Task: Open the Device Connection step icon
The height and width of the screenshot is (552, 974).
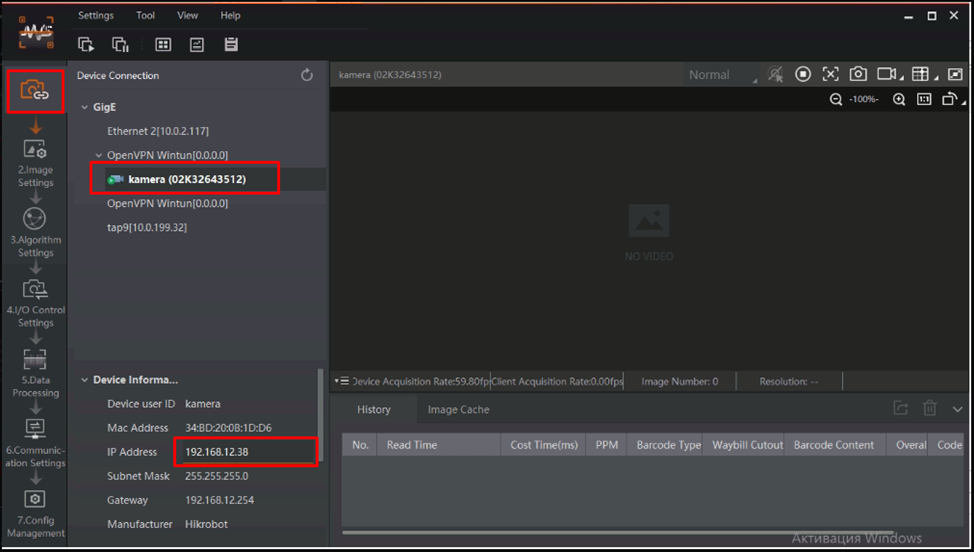Action: click(x=35, y=91)
